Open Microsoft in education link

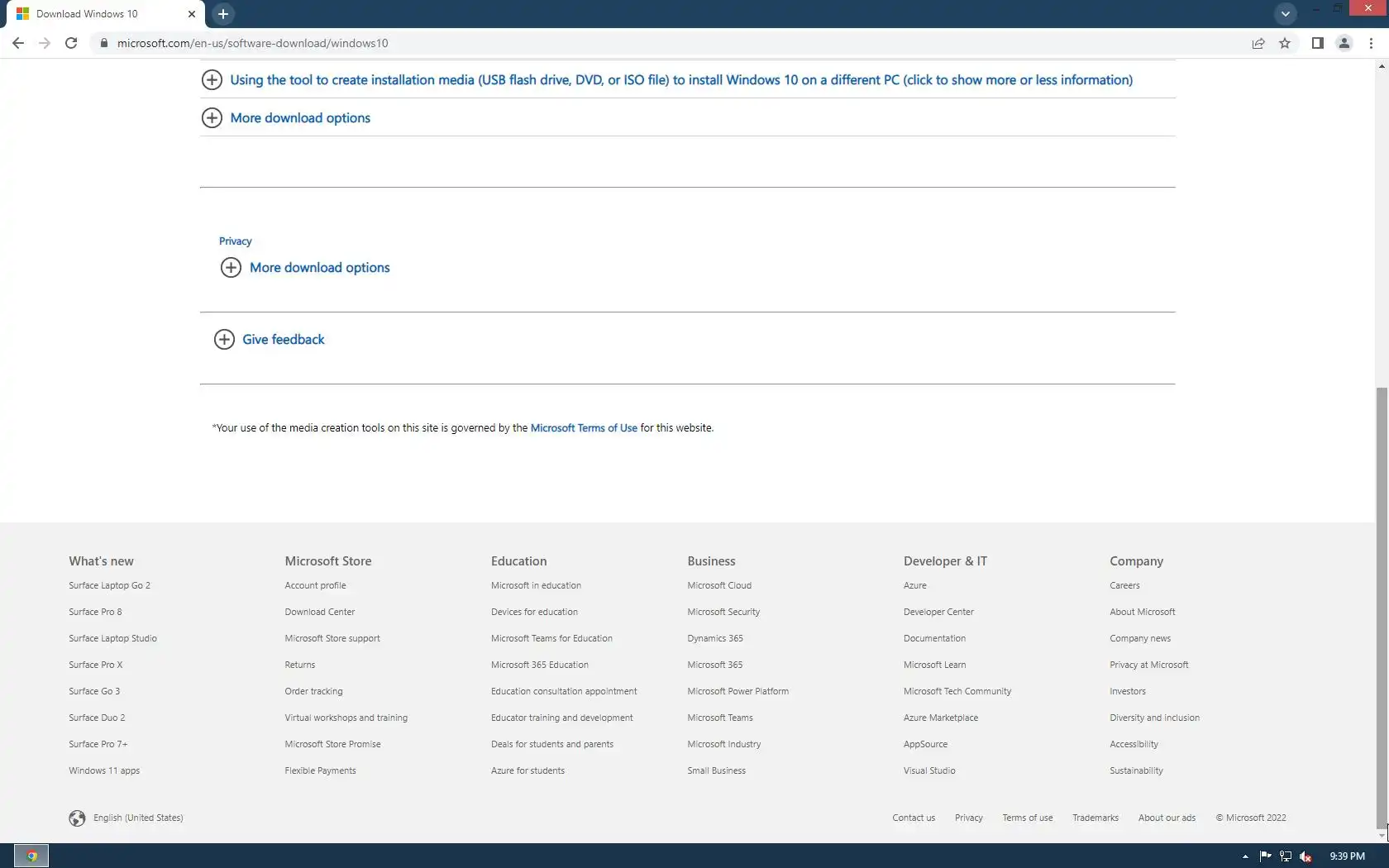tap(536, 586)
